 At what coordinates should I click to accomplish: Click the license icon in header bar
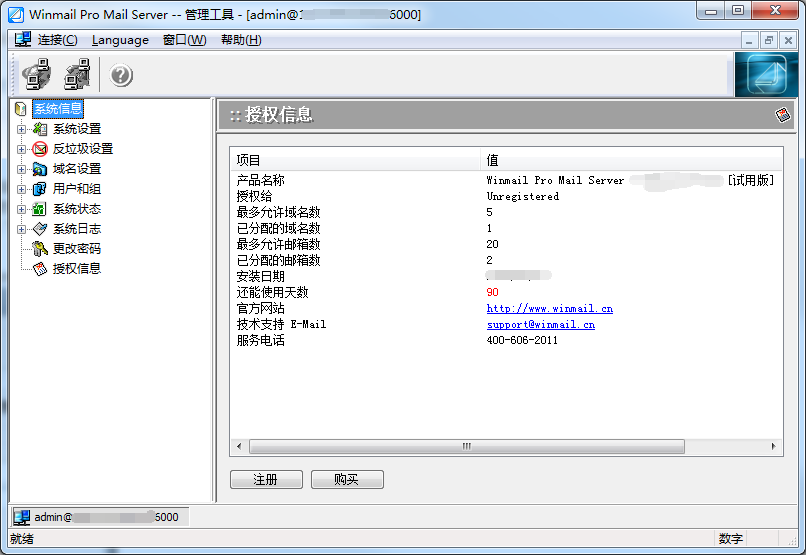pos(783,114)
